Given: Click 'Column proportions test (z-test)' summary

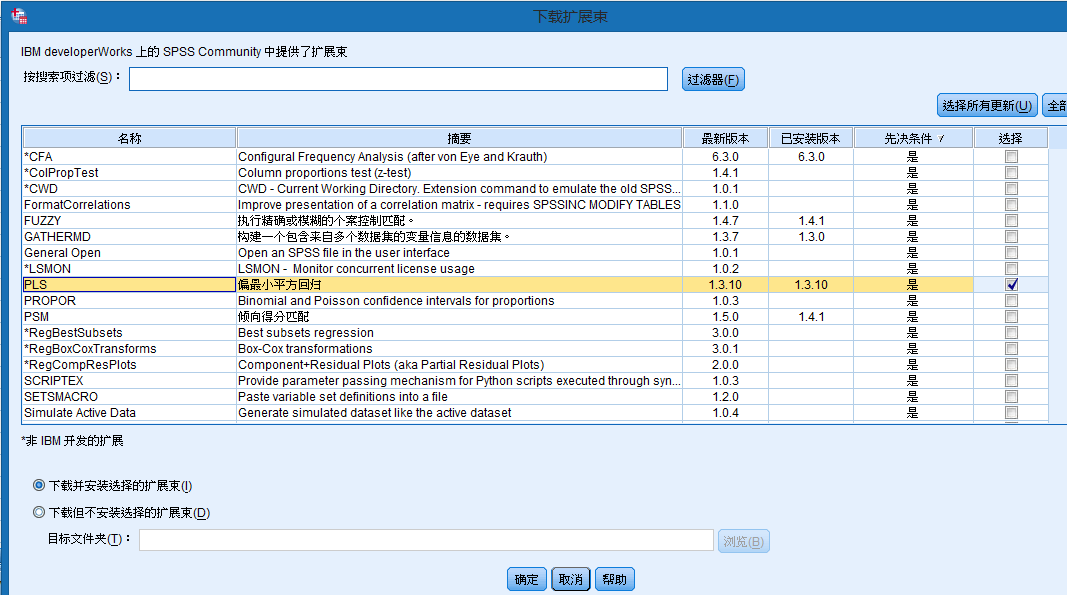Looking at the screenshot, I should (325, 173).
